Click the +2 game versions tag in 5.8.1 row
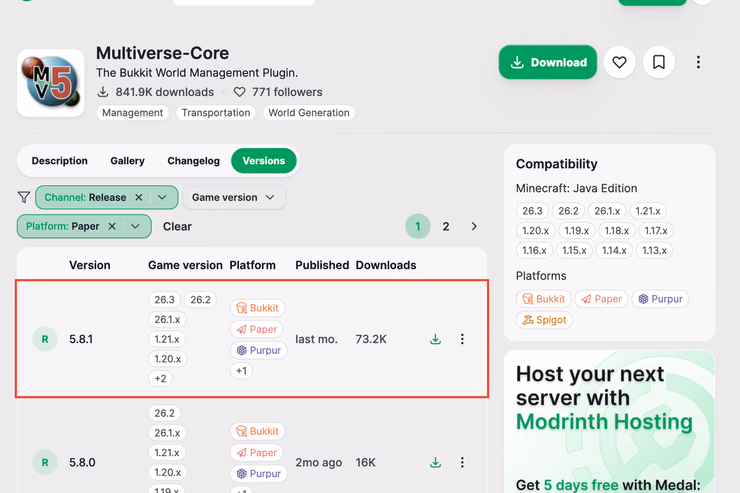Screen dimensions: 740x493 click(160, 378)
